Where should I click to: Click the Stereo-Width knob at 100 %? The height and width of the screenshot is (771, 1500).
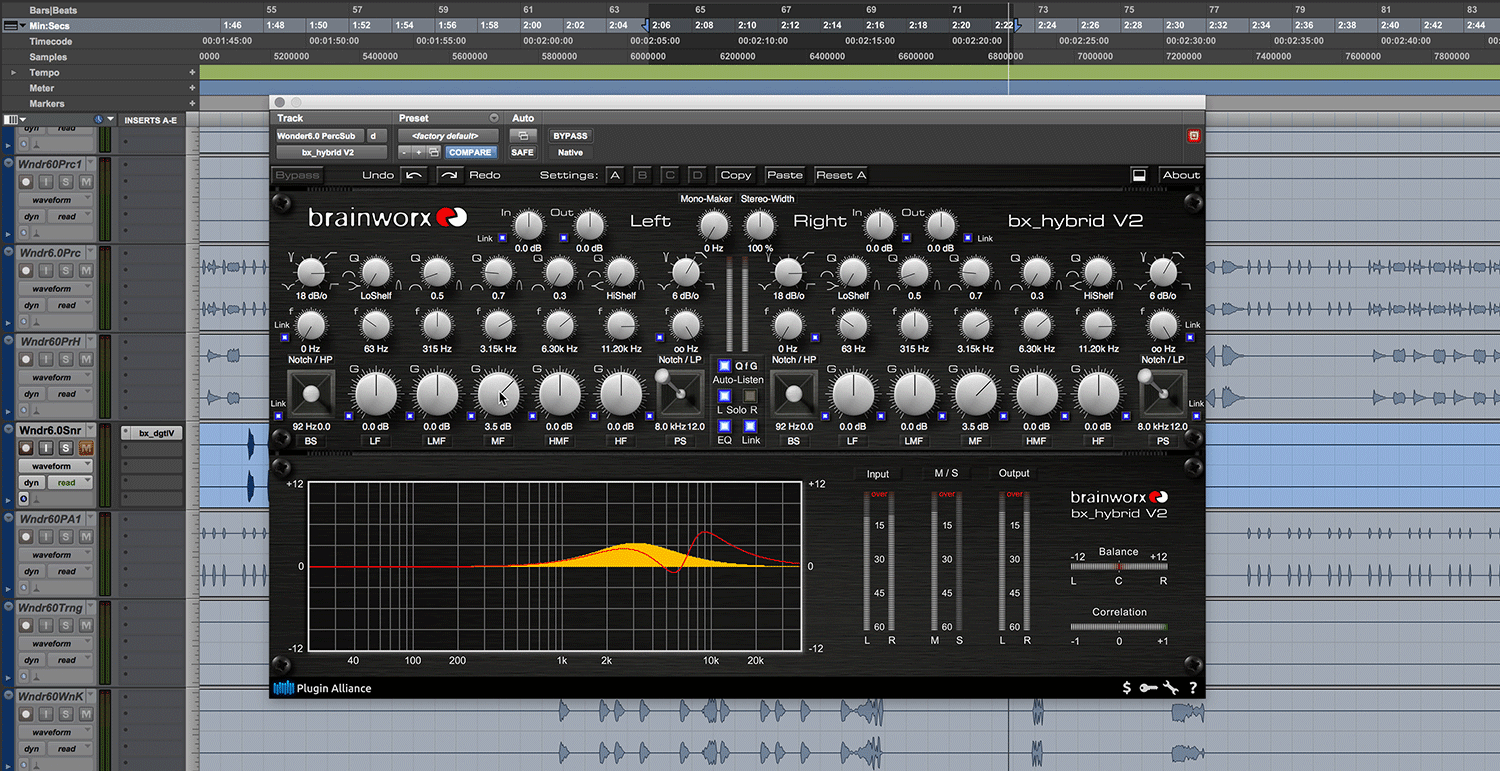coord(761,225)
